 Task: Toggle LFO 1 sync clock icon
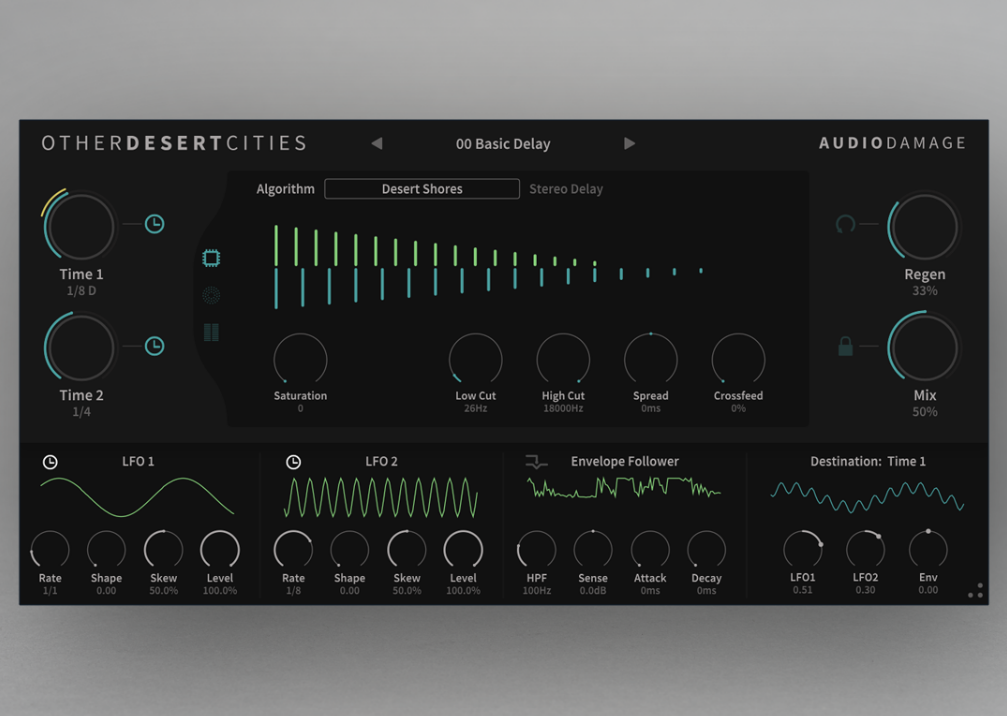50,462
